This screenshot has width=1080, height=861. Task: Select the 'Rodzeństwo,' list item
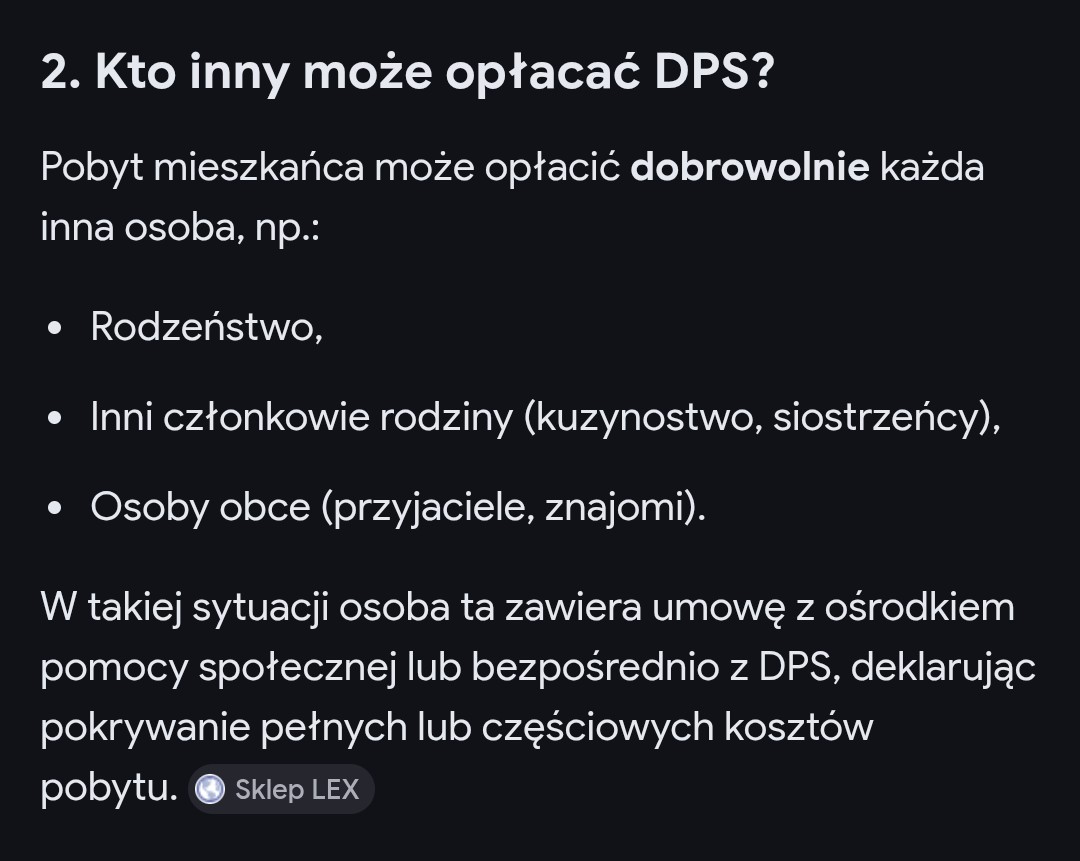coord(207,326)
